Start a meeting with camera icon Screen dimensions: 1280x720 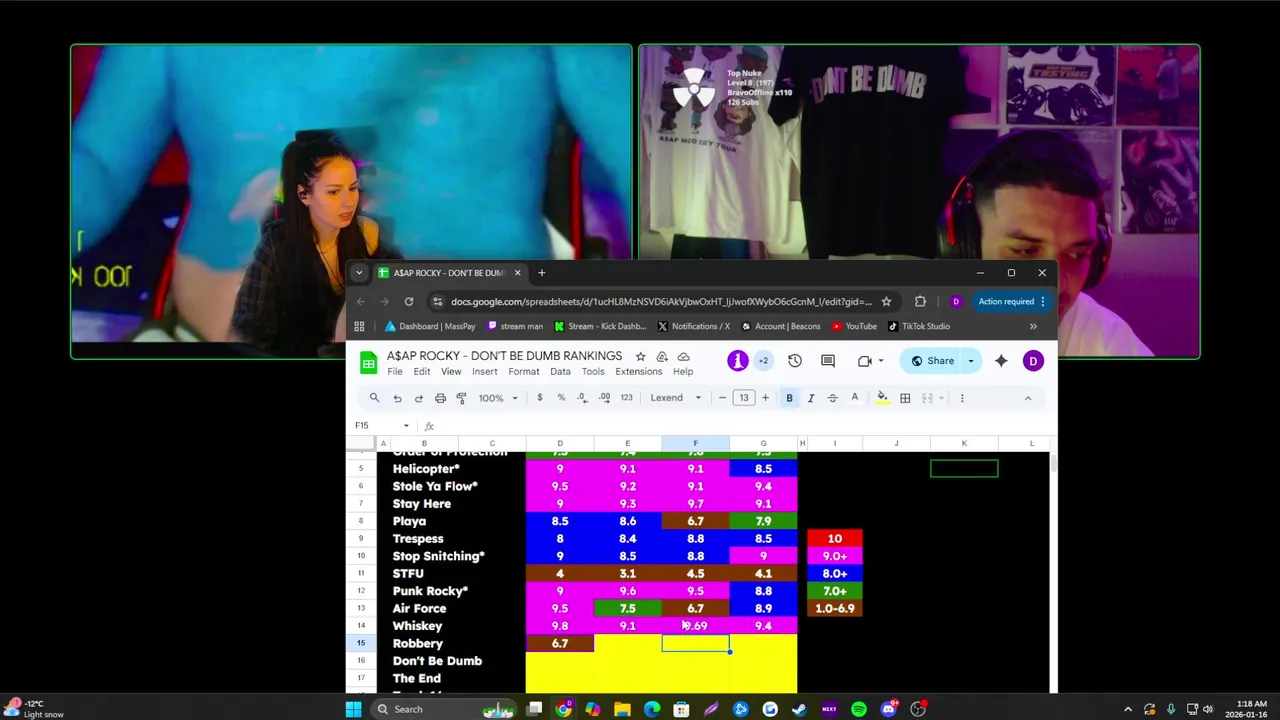tap(864, 361)
